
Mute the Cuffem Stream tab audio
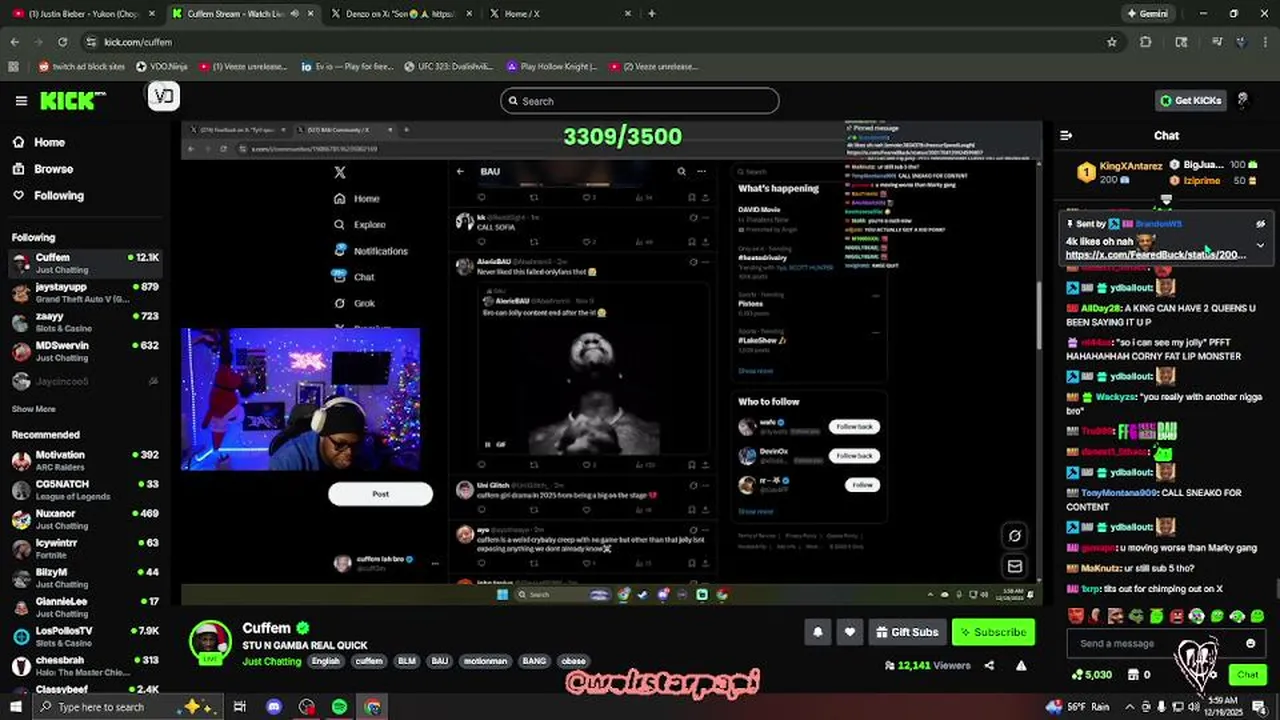pos(294,14)
